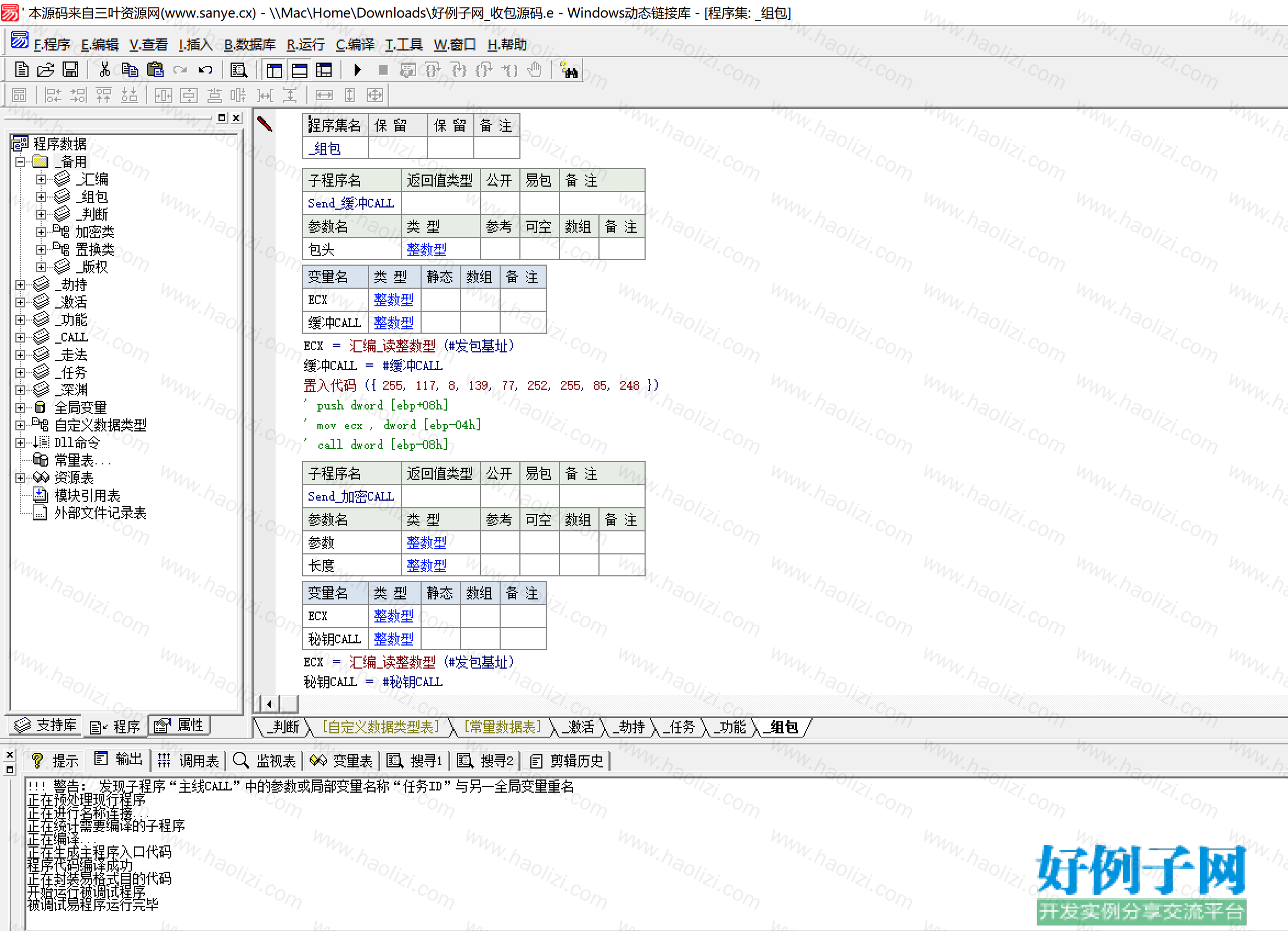Screen dimensions: 1288x931
Task: Expand the _汇编 tree node
Action: [x=41, y=180]
